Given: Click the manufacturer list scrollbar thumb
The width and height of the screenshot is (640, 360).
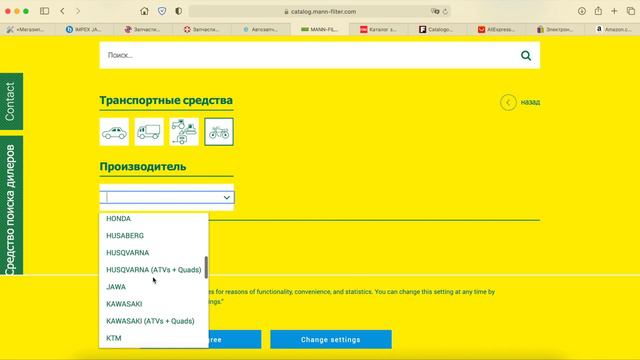Looking at the screenshot, I should [206, 267].
